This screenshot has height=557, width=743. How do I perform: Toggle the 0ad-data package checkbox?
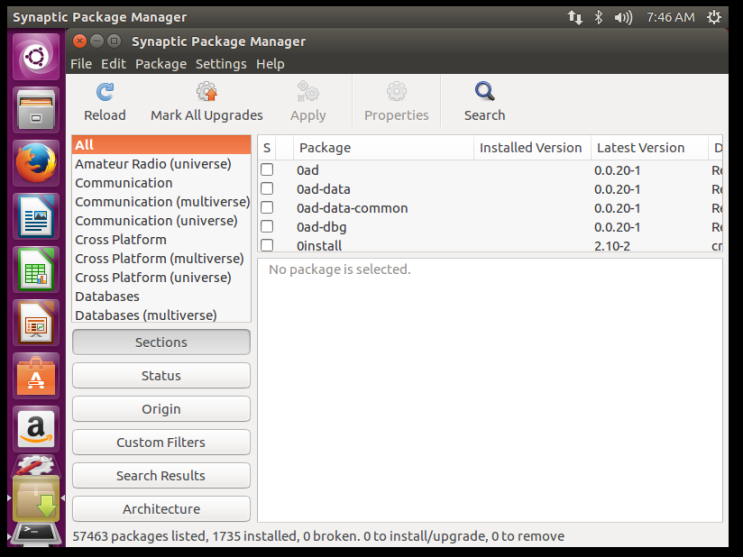coord(267,189)
